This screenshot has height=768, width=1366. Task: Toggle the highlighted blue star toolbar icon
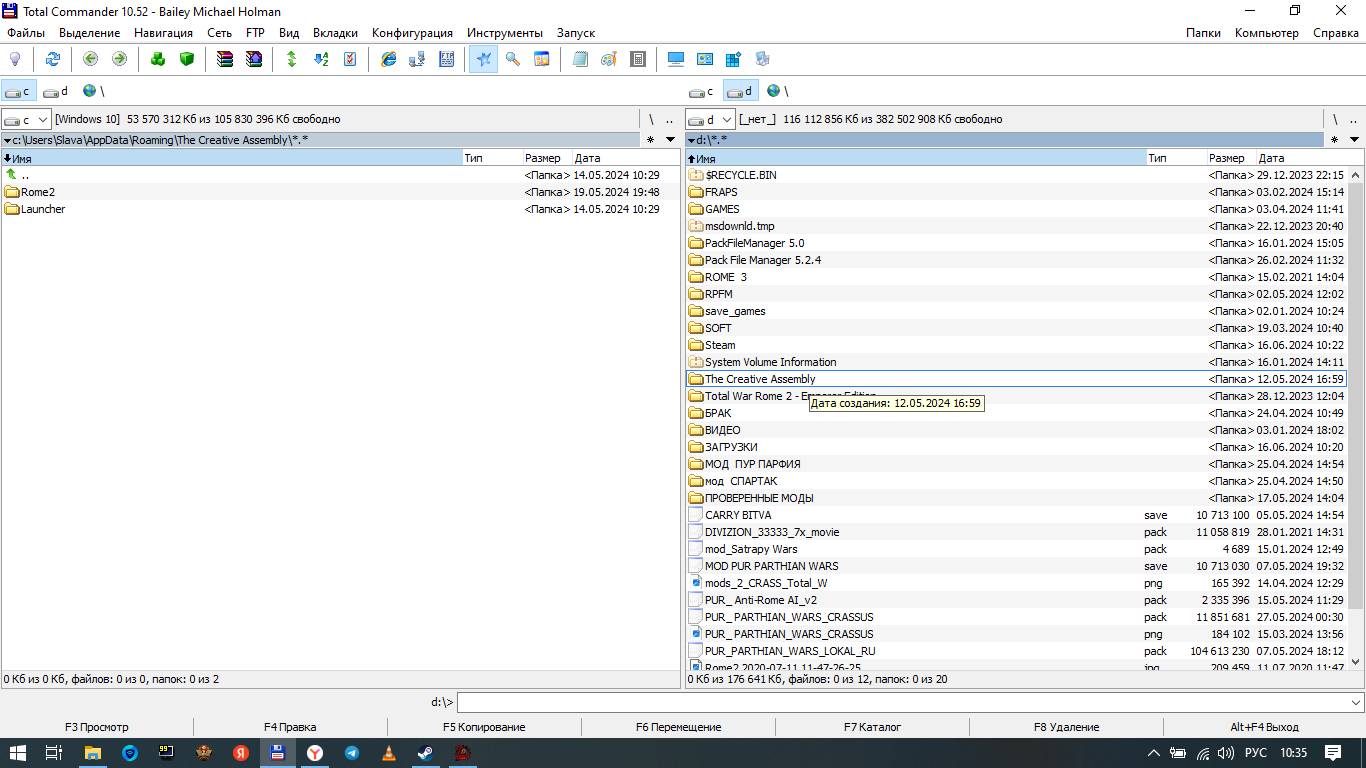(x=484, y=59)
